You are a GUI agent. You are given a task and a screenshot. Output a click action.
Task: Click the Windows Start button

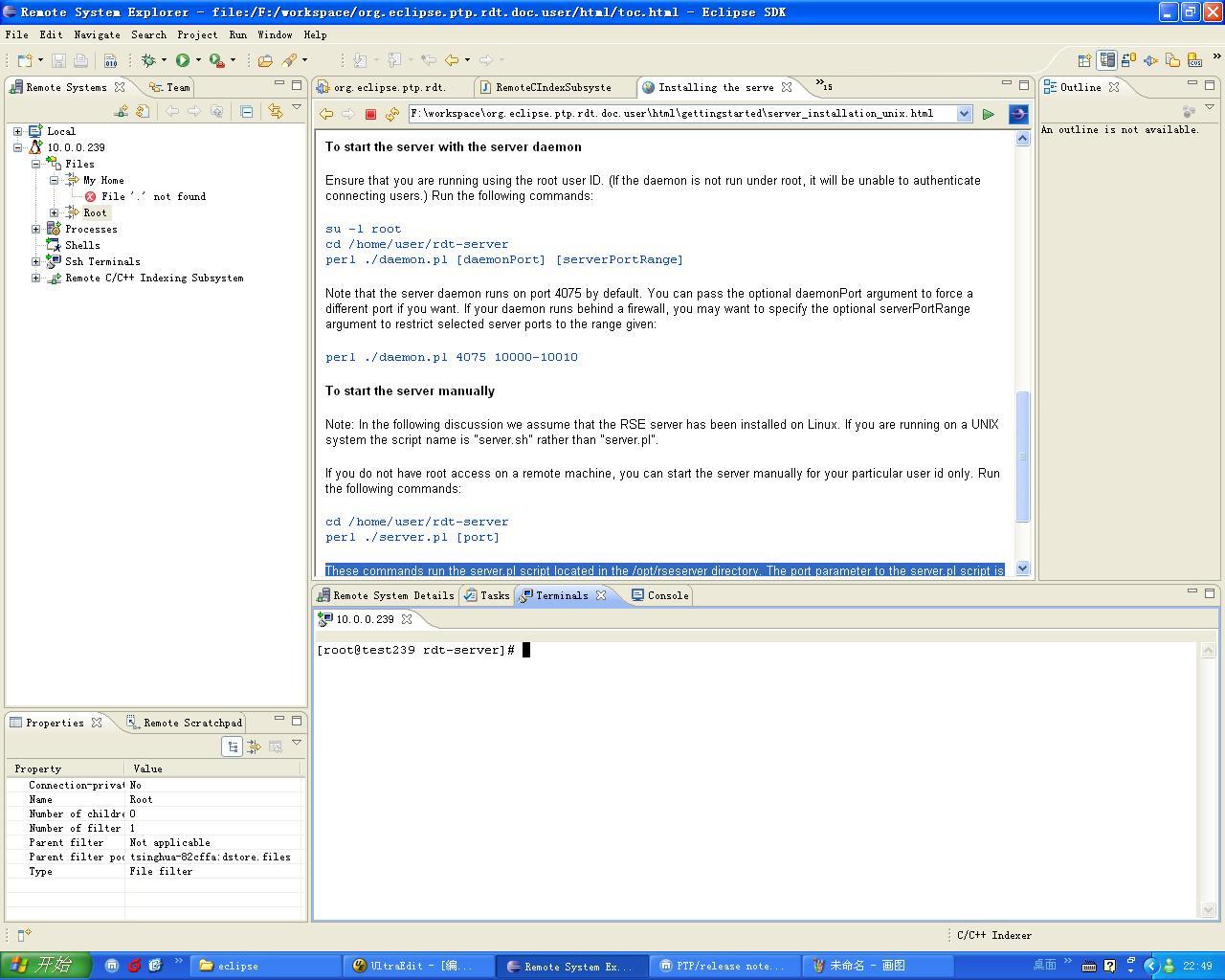[45, 965]
